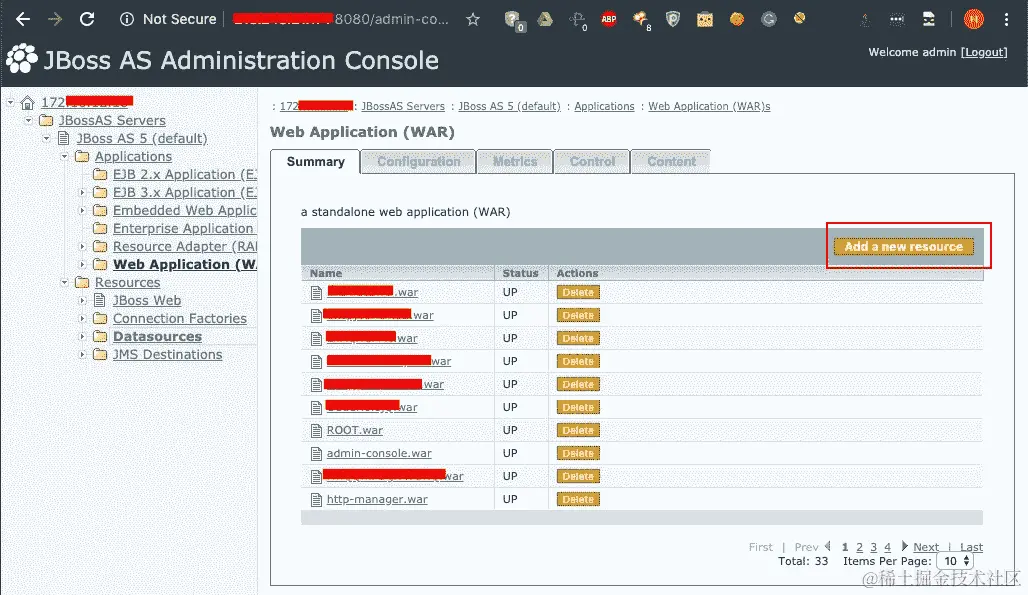
Task: Switch to the Configuration tab
Action: coord(418,162)
